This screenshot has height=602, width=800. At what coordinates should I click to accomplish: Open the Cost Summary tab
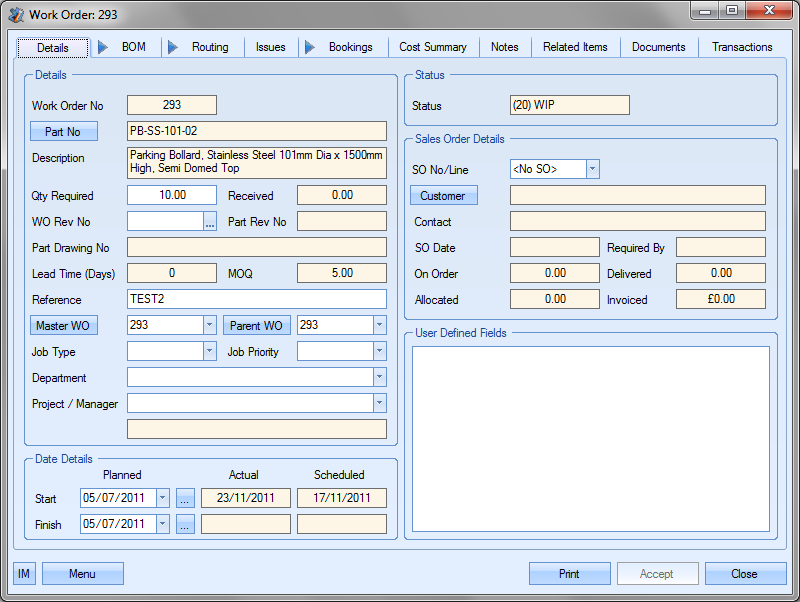click(x=432, y=47)
